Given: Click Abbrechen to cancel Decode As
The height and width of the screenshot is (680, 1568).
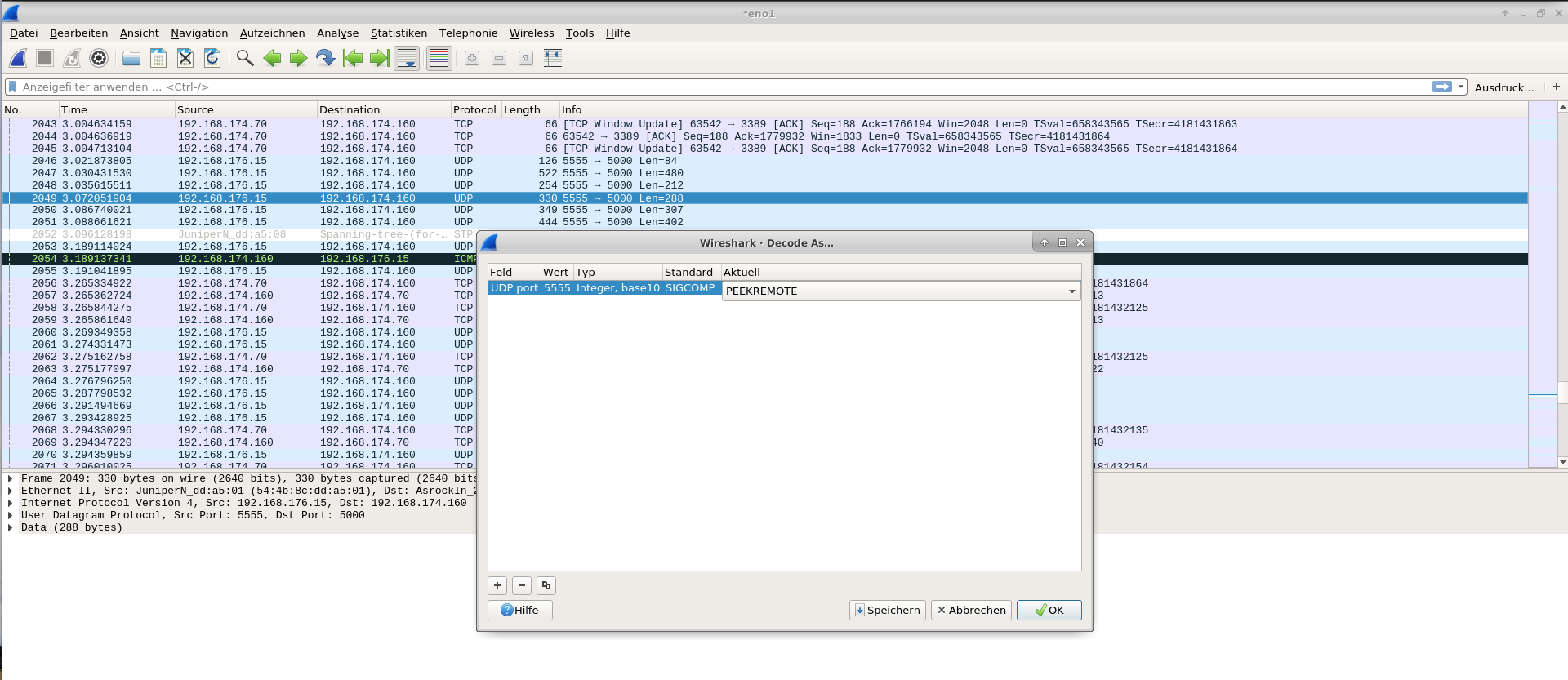Looking at the screenshot, I should coord(971,610).
